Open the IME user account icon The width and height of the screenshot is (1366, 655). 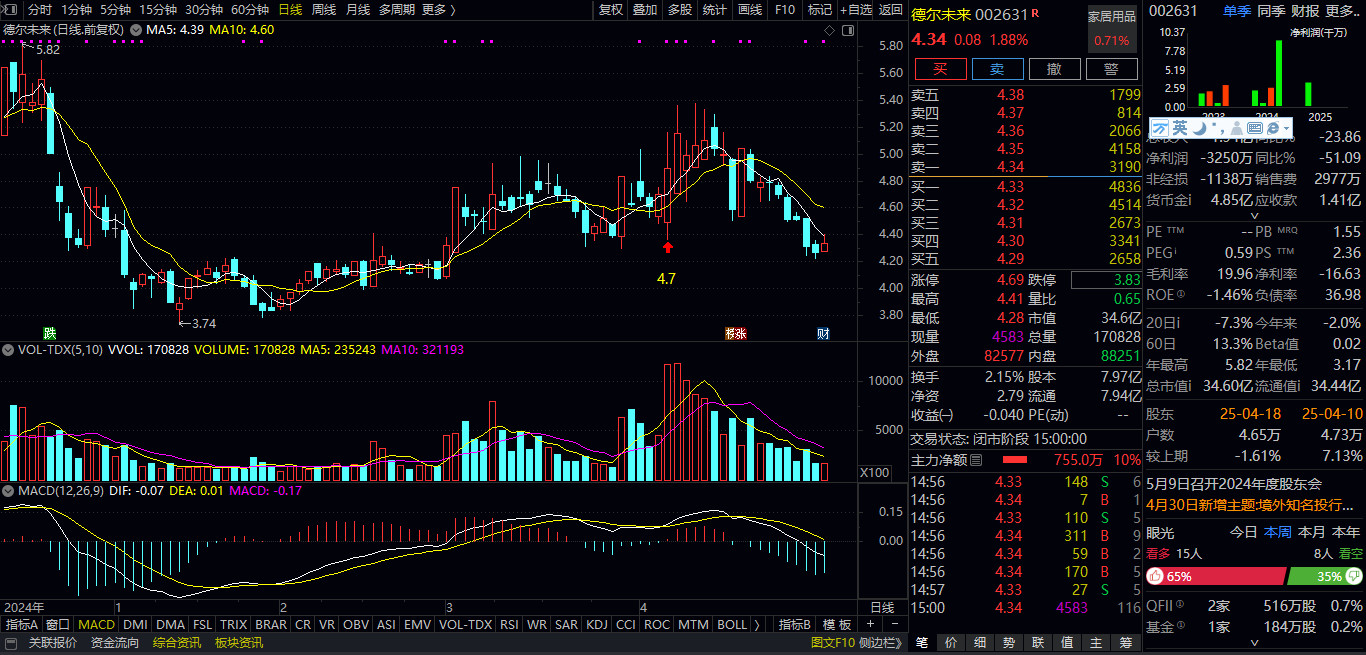pos(1236,128)
